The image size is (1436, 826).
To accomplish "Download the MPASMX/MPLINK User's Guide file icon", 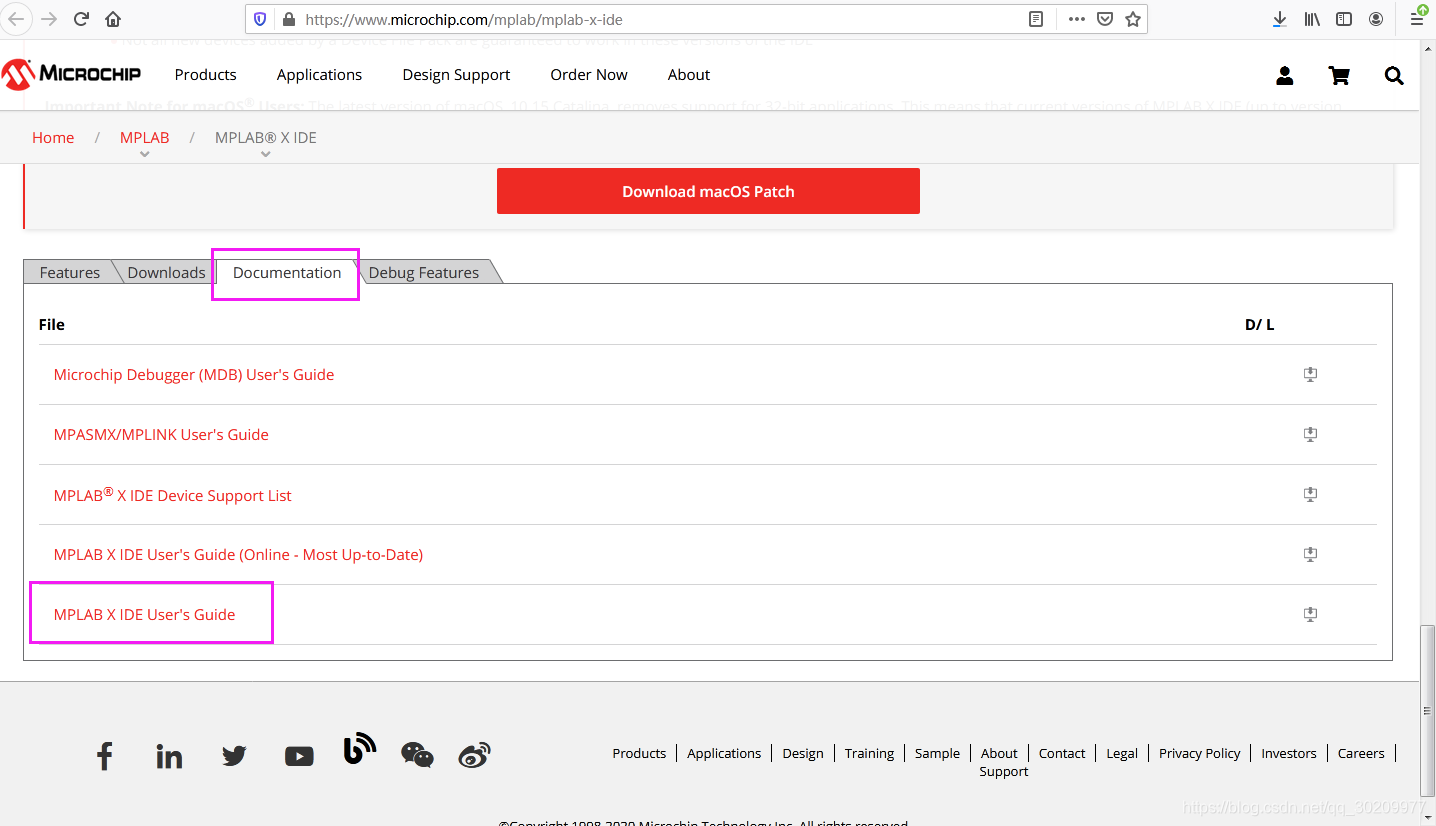I will 1310,434.
